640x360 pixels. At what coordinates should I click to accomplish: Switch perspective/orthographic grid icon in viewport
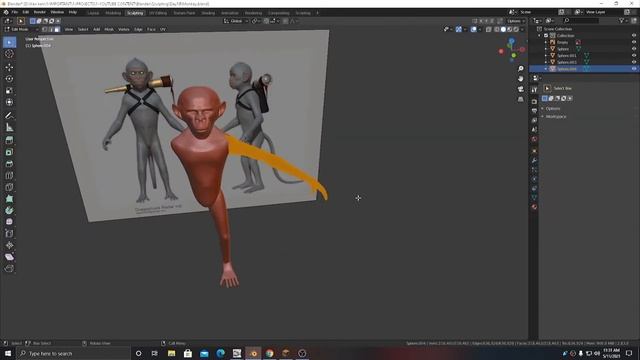coord(520,99)
